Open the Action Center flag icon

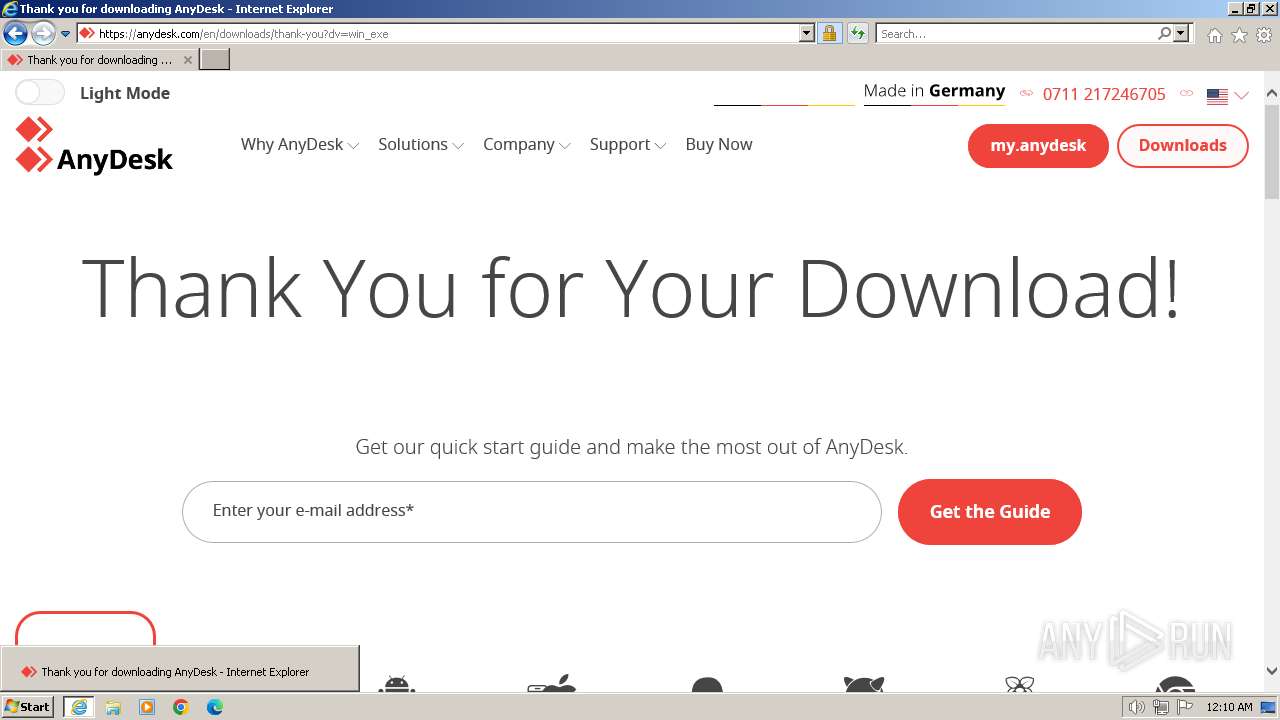pyautogui.click(x=1185, y=707)
